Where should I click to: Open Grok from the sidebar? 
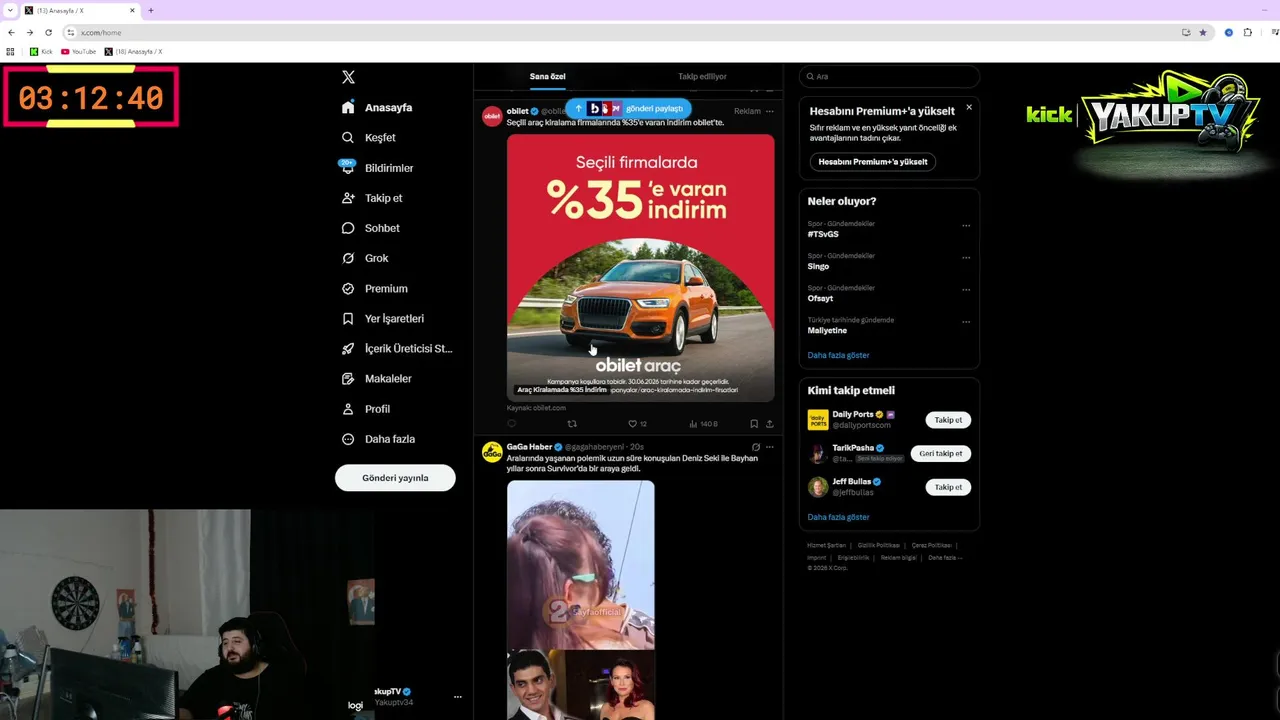click(364, 258)
